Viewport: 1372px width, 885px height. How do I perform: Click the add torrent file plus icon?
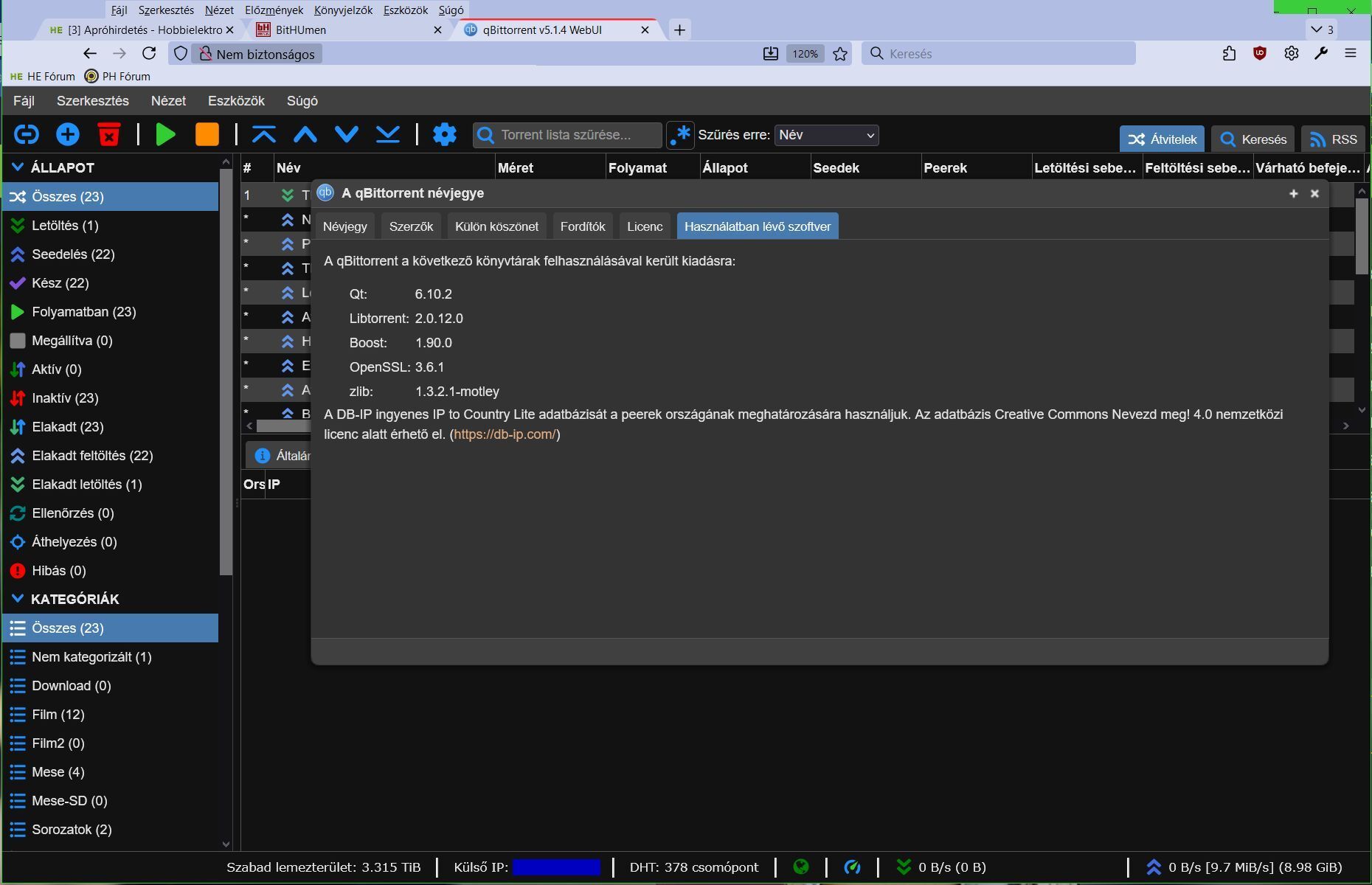(x=68, y=135)
